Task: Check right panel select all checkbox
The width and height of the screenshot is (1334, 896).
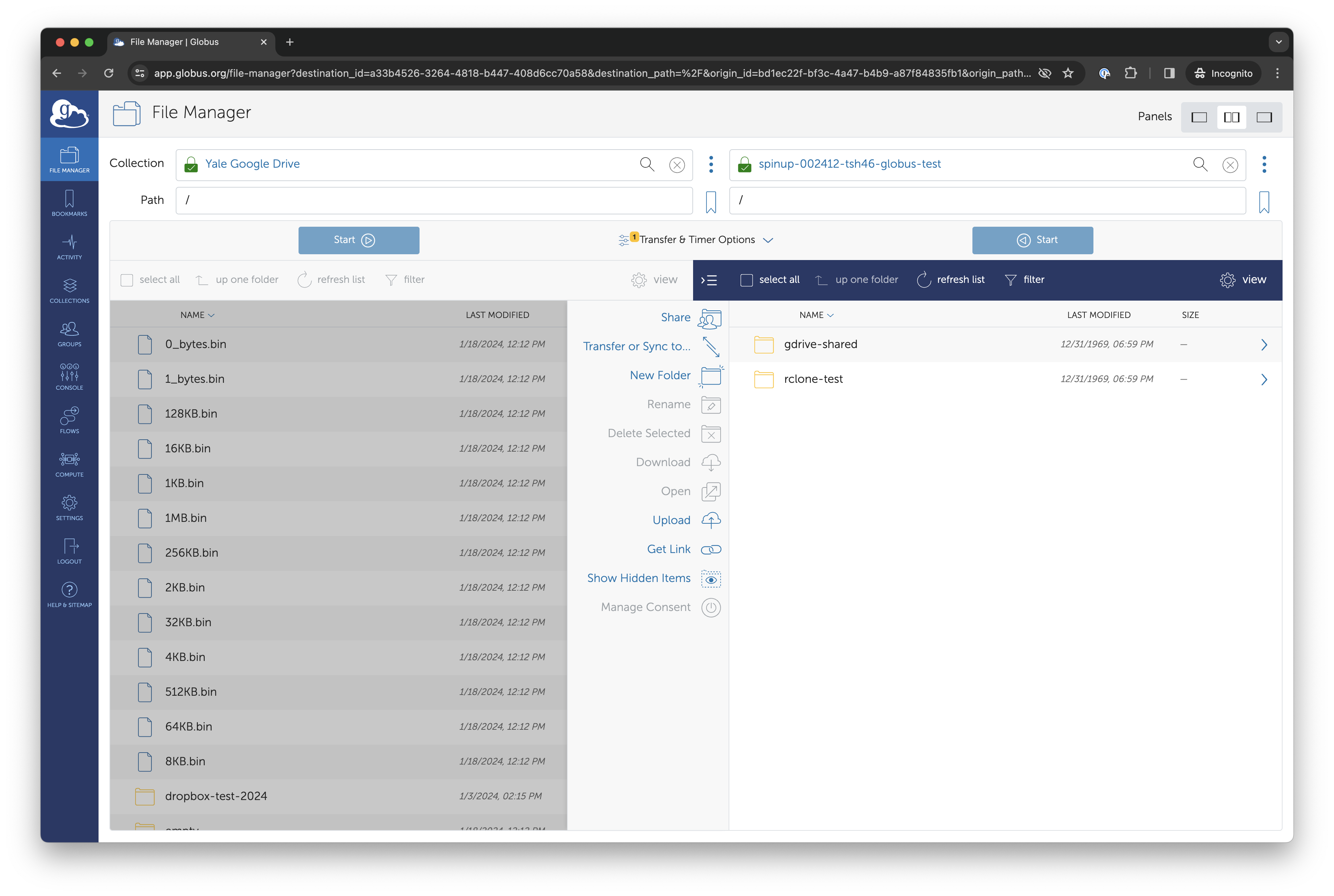Action: click(x=746, y=280)
